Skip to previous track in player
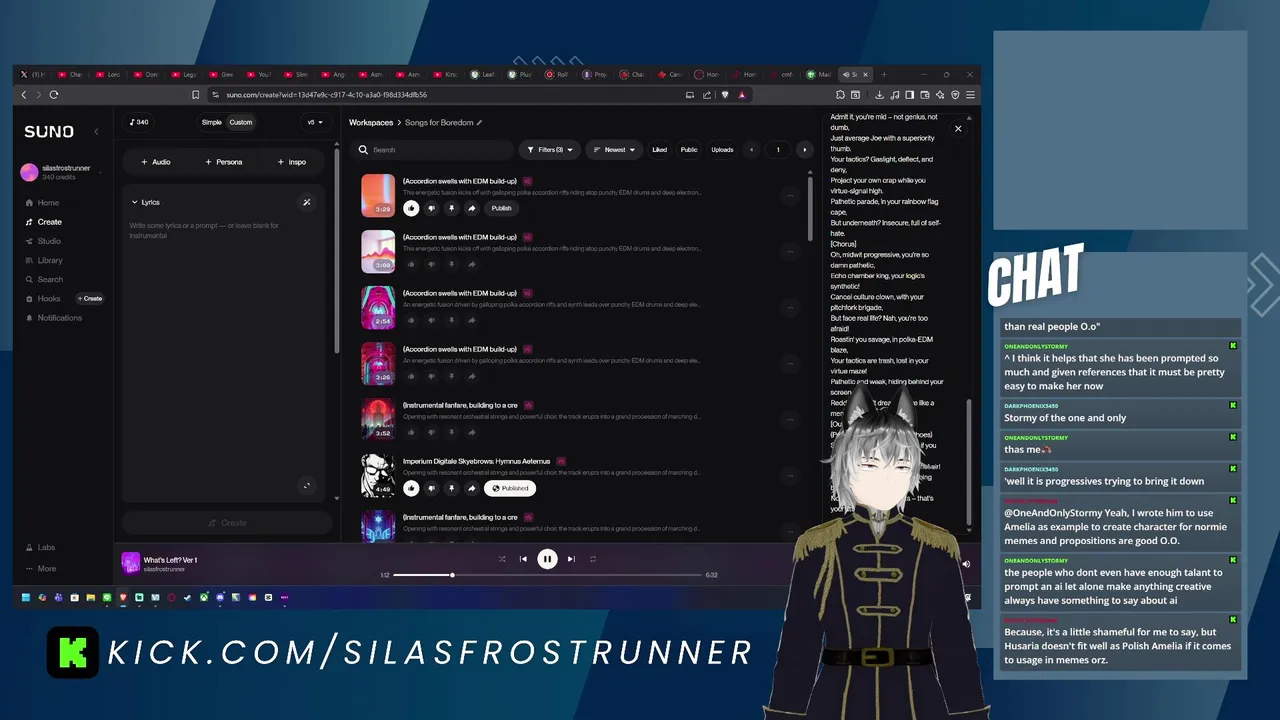This screenshot has width=1280, height=720. (523, 559)
